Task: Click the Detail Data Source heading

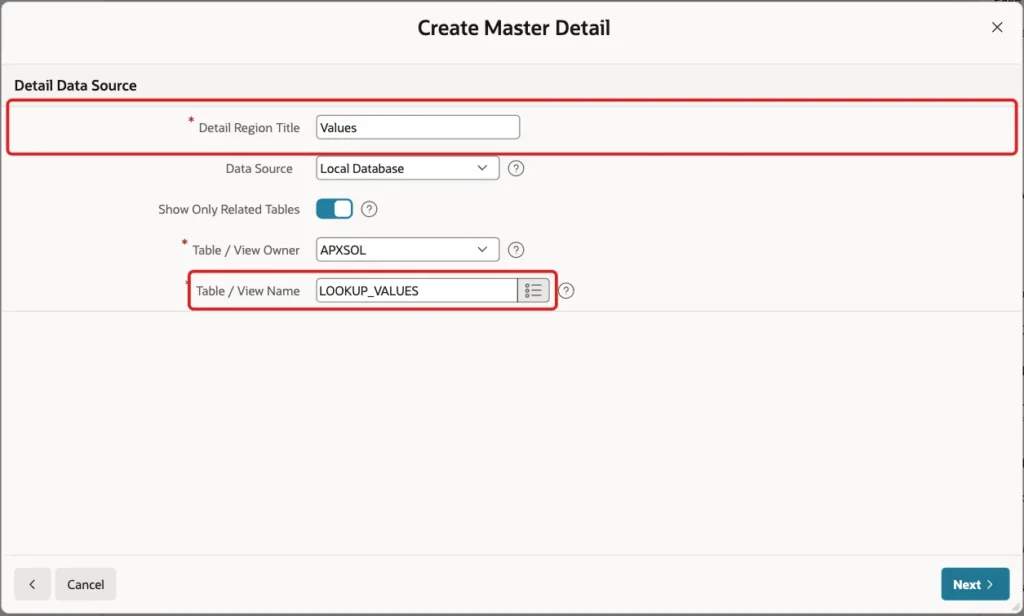Action: pyautogui.click(x=75, y=86)
